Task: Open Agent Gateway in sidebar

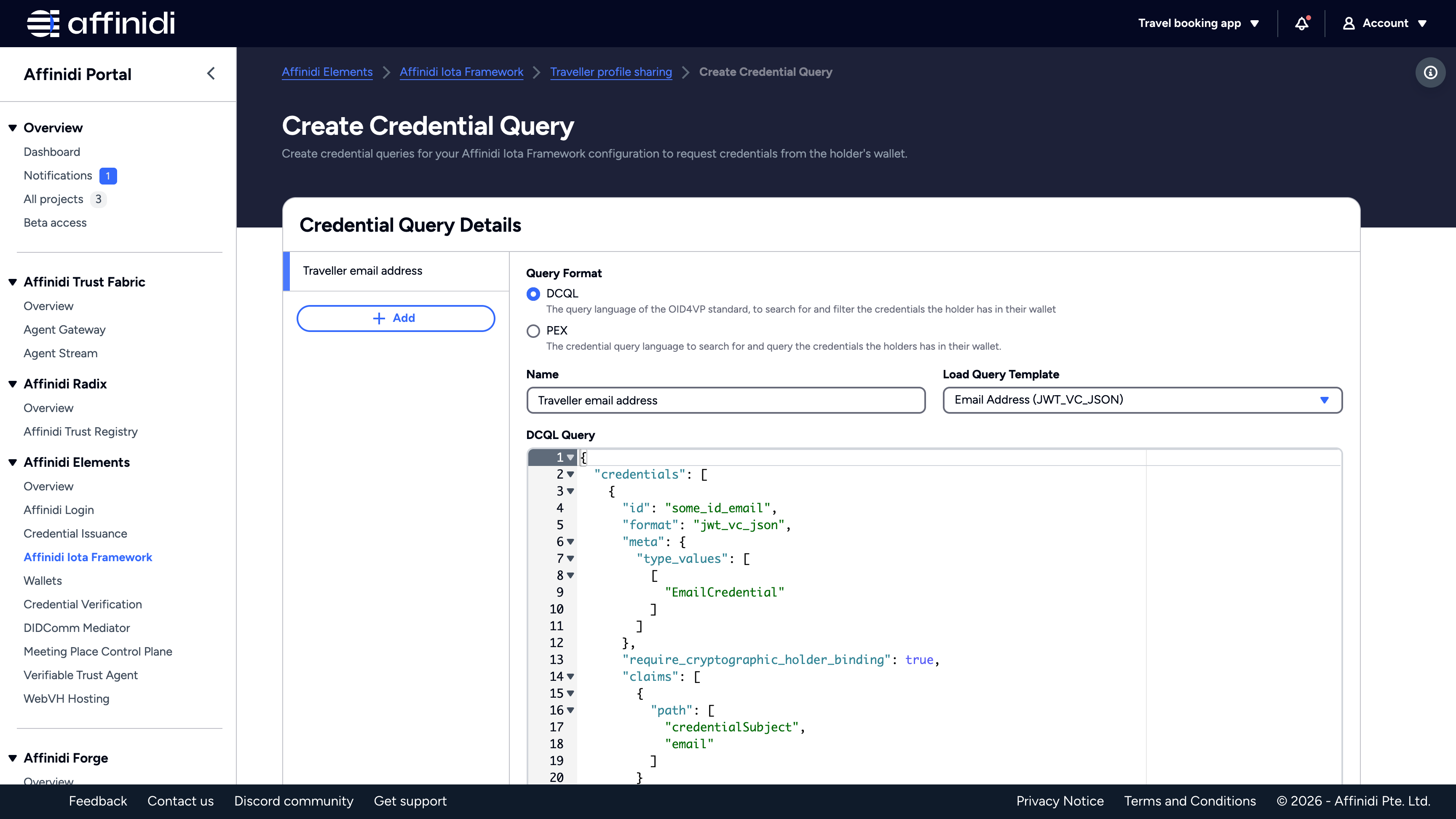Action: [64, 329]
